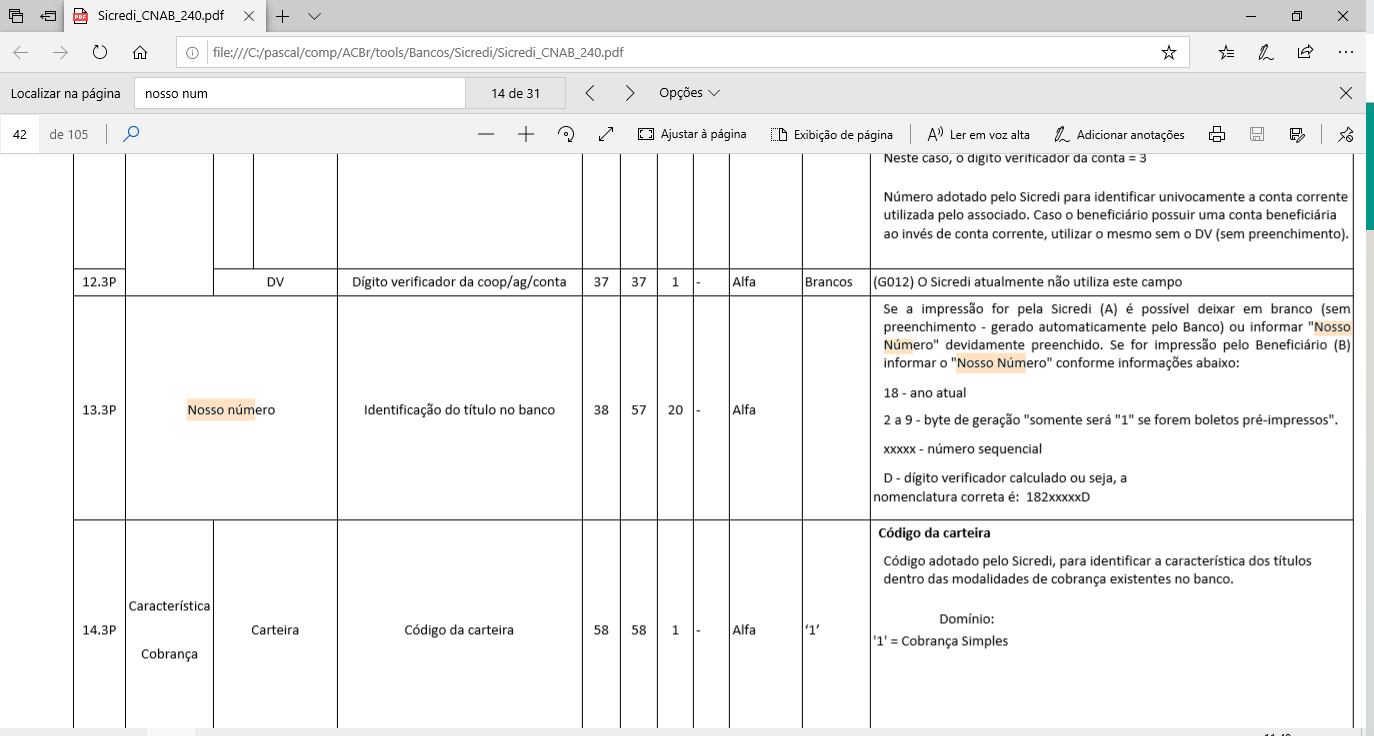This screenshot has height=736, width=1374.
Task: Click the site information icon in address bar
Action: coord(193,53)
